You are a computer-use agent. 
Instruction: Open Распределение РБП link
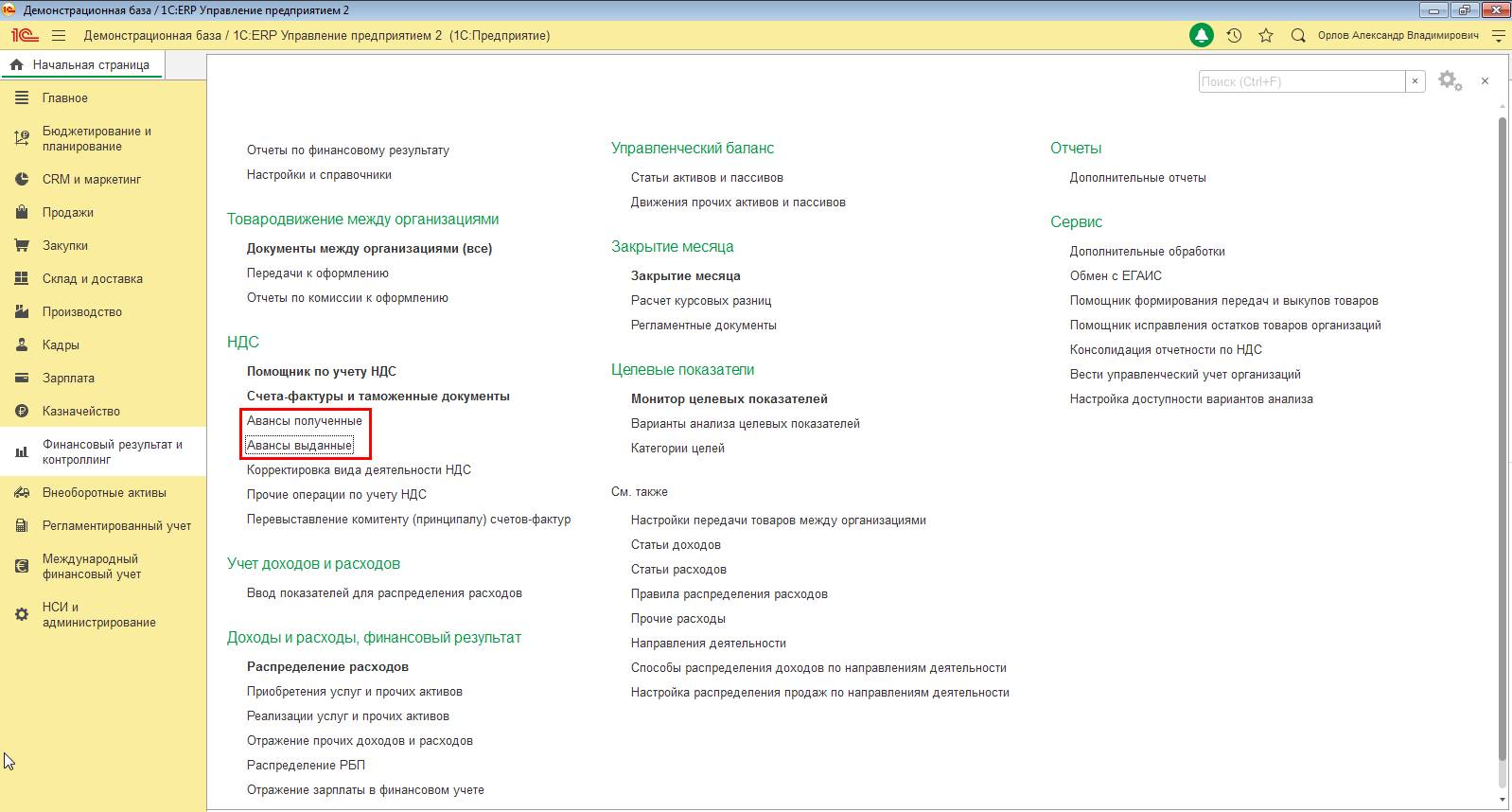306,766
